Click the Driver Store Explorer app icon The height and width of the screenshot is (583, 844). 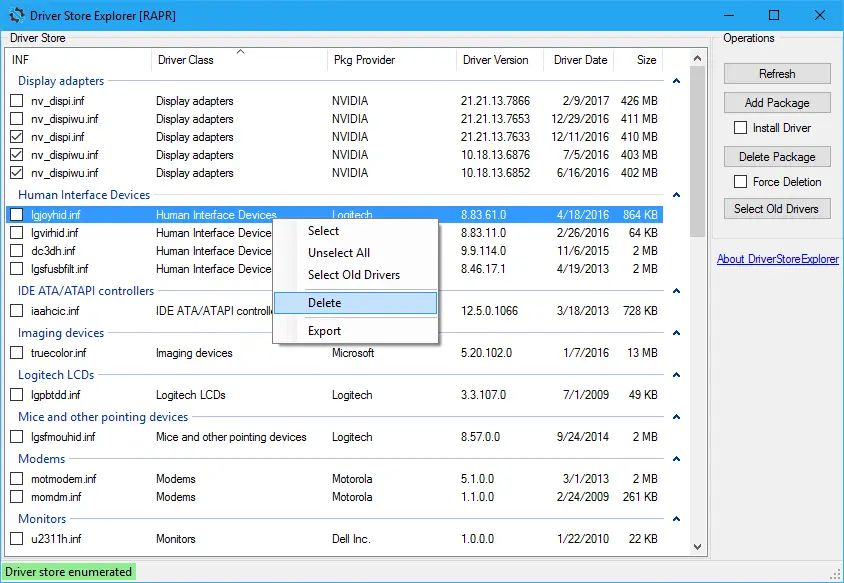17,15
